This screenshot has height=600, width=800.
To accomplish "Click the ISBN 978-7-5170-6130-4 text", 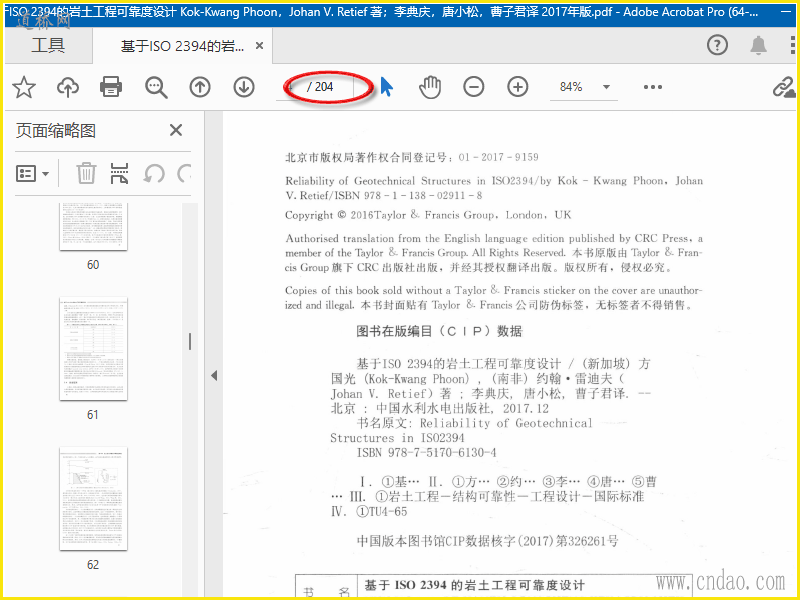I will coord(427,453).
